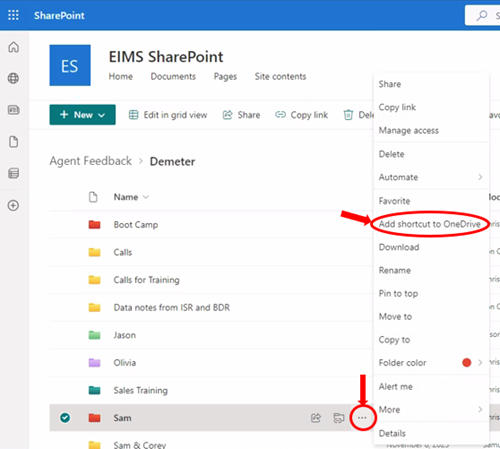Open Site contents navigation link
This screenshot has height=449, width=500.
(280, 77)
